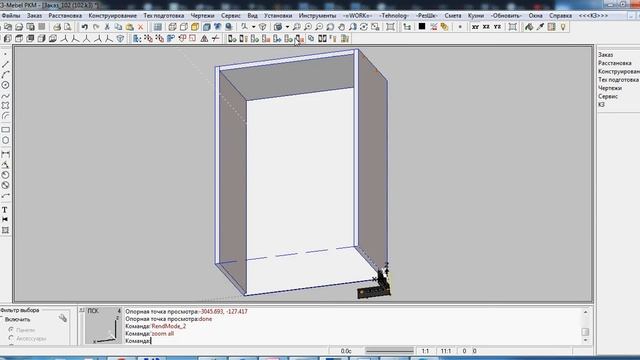
Task: Click the eyedropper icon in toolbar
Action: click(x=540, y=27)
